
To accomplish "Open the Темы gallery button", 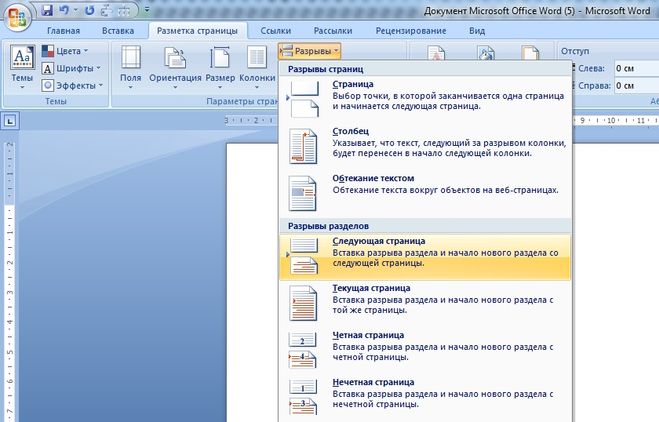I will [x=22, y=67].
